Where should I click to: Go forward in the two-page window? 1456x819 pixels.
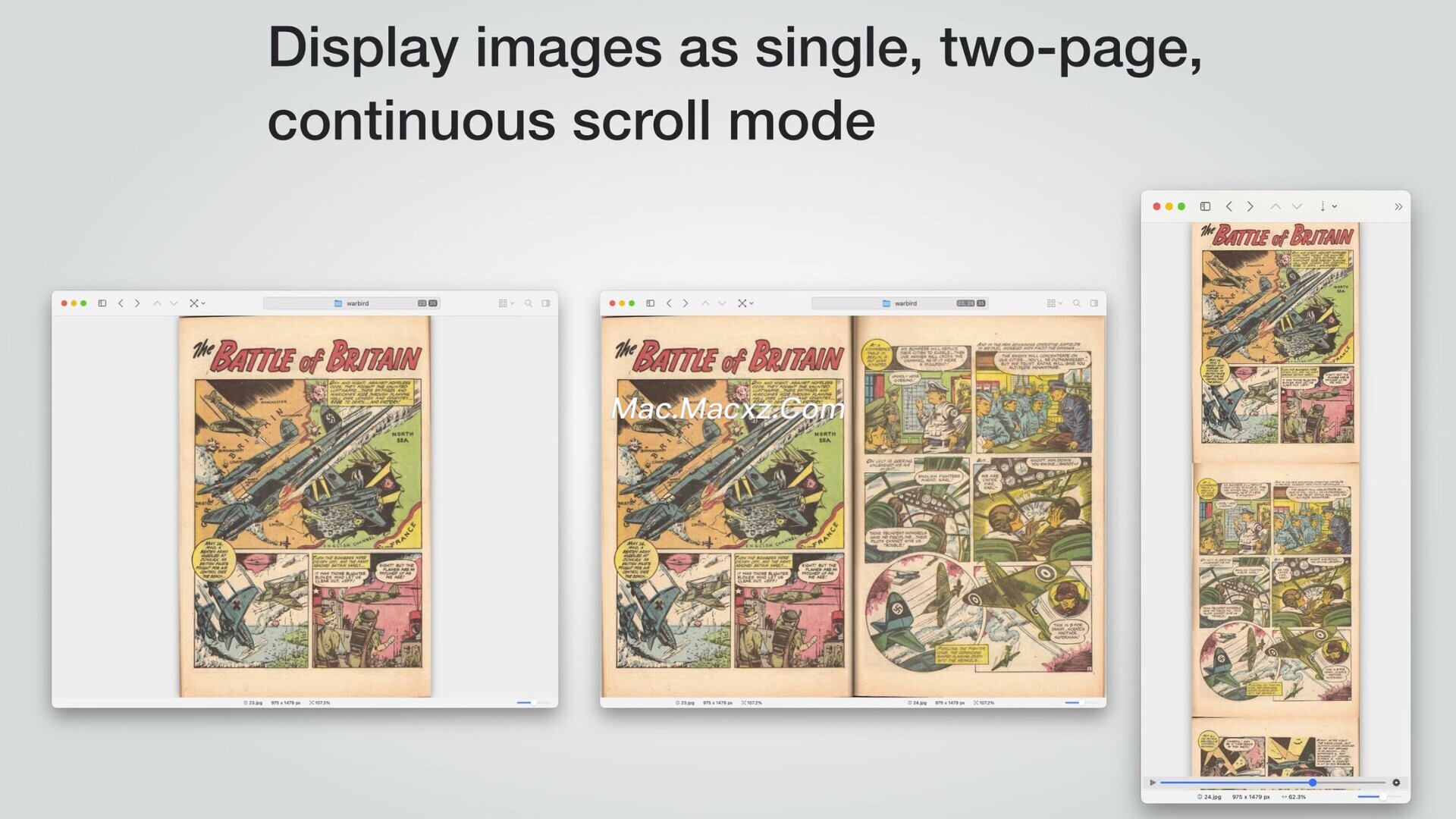[x=686, y=303]
